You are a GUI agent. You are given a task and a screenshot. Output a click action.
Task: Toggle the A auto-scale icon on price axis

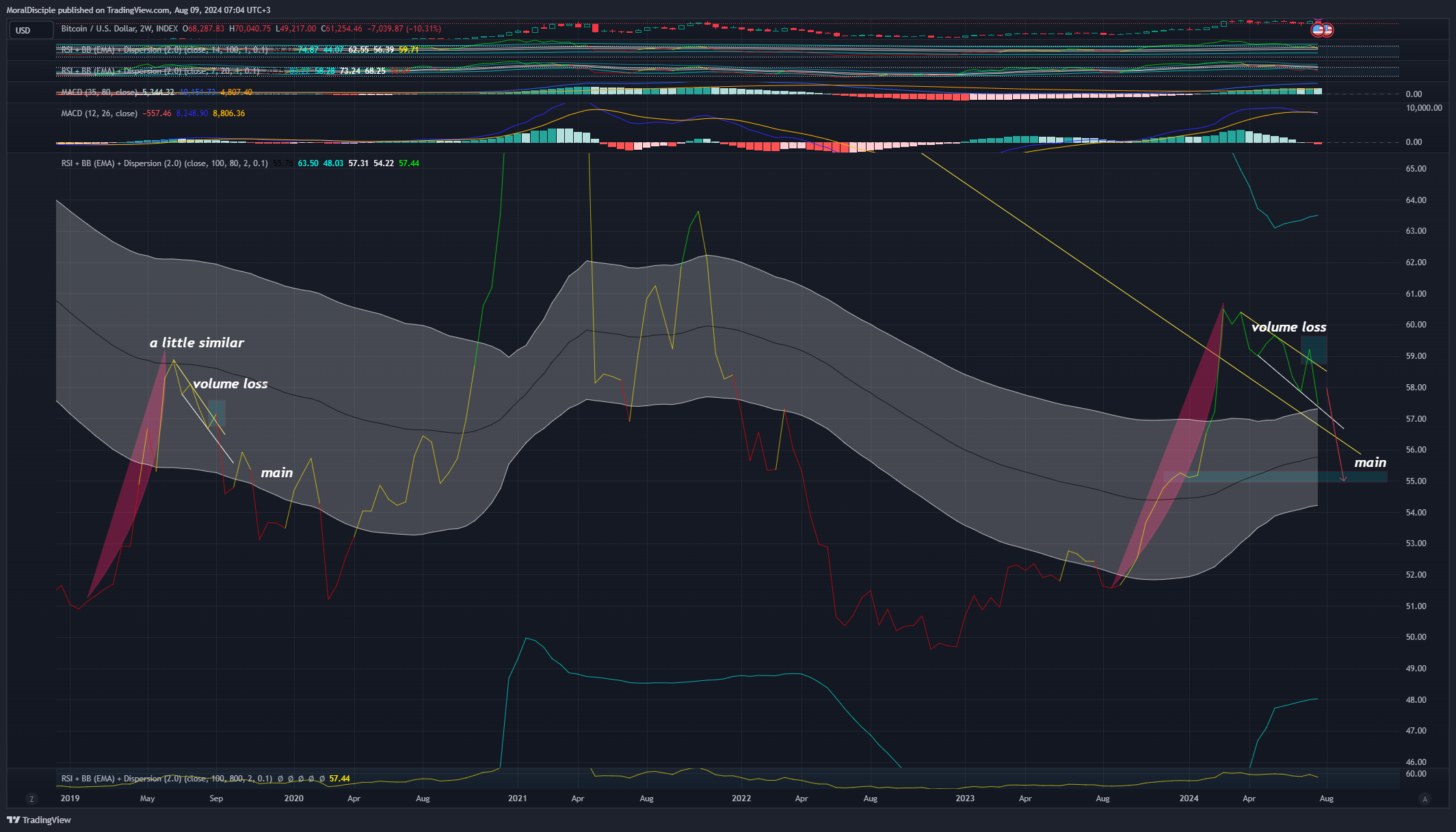point(1425,799)
